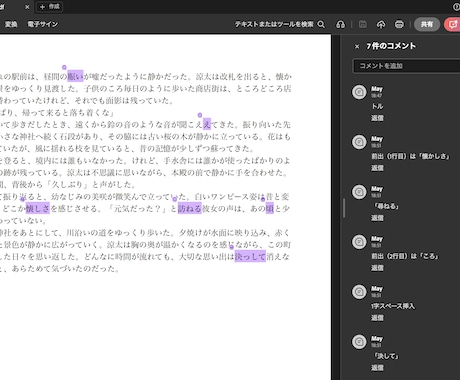
Task: Click note marker above highlighted 訪ねる
Action: 174,199
